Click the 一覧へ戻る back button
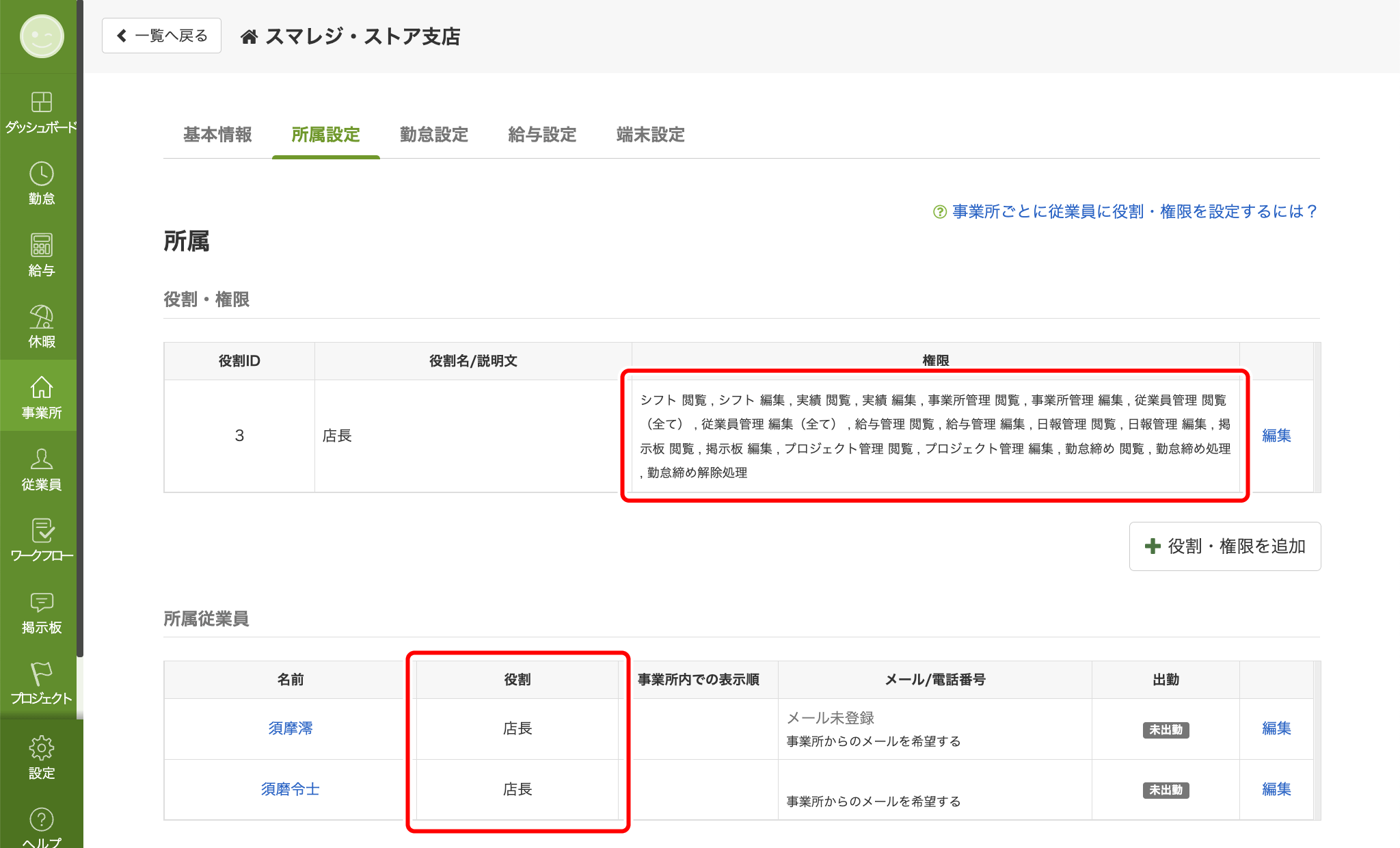Screen dimensions: 1400x848 tap(161, 36)
